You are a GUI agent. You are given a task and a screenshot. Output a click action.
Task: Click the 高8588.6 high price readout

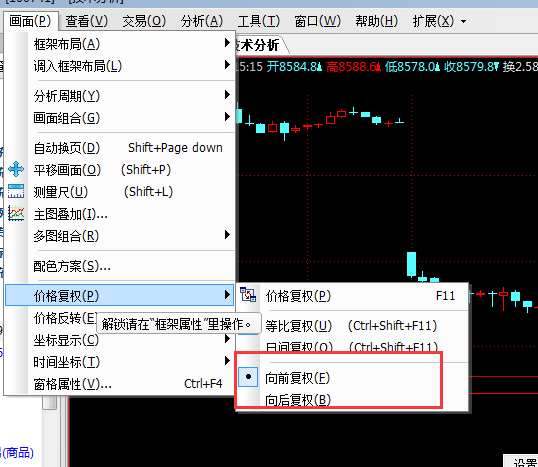(x=353, y=66)
